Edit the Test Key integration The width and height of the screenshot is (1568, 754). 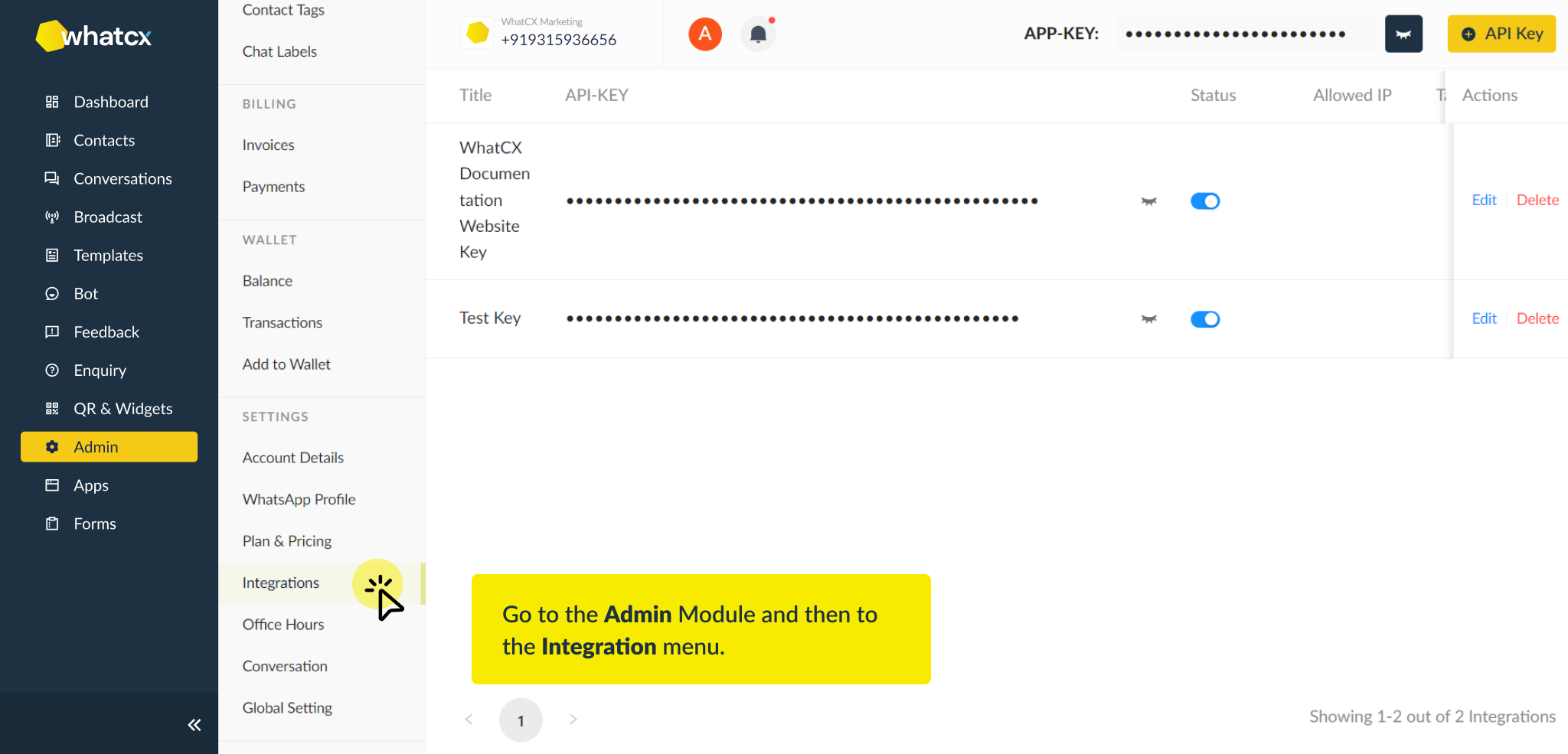point(1484,318)
